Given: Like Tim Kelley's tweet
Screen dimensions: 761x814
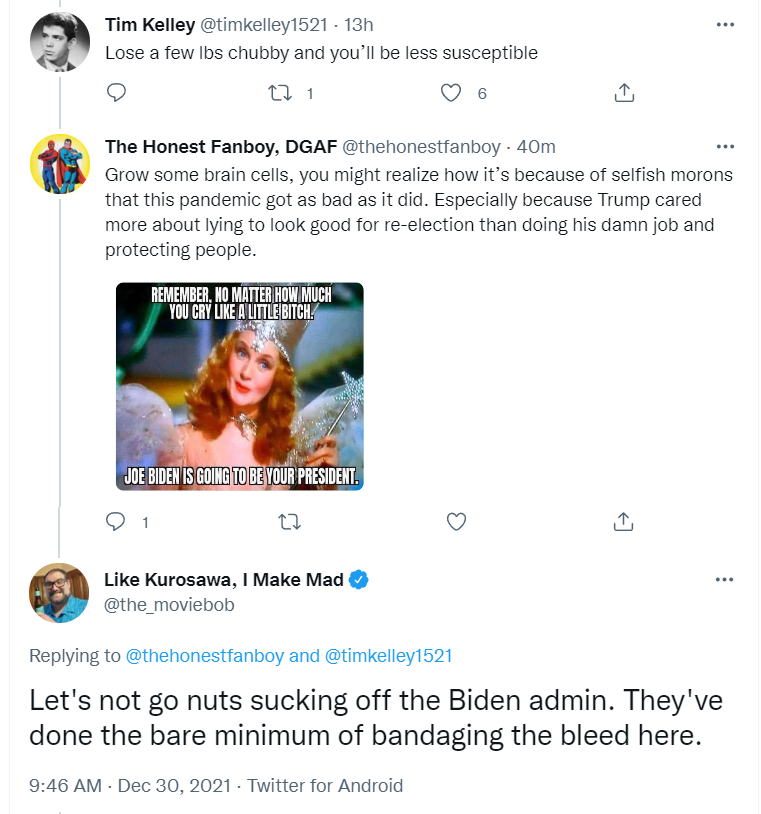Looking at the screenshot, I should [451, 93].
